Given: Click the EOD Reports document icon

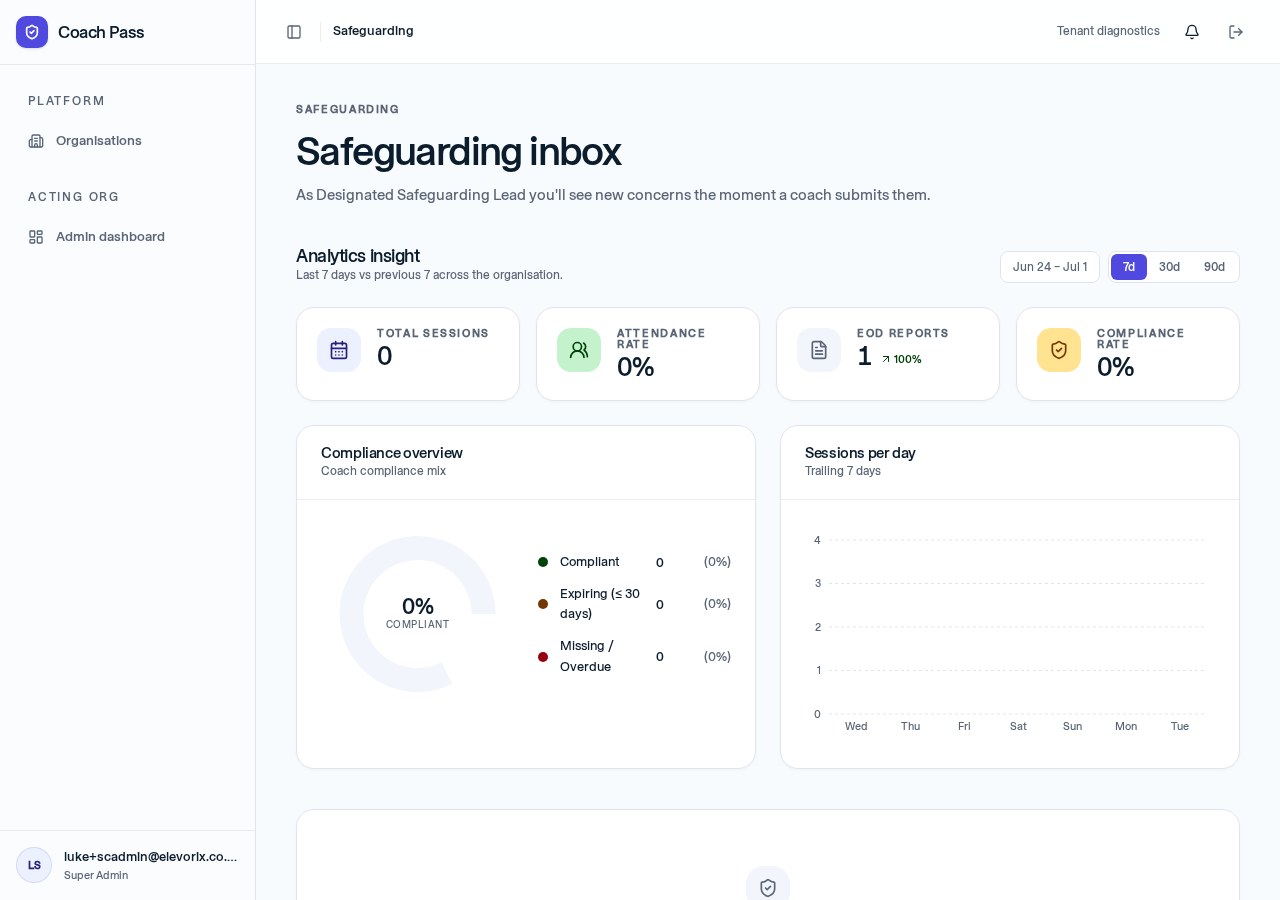Looking at the screenshot, I should tap(819, 350).
